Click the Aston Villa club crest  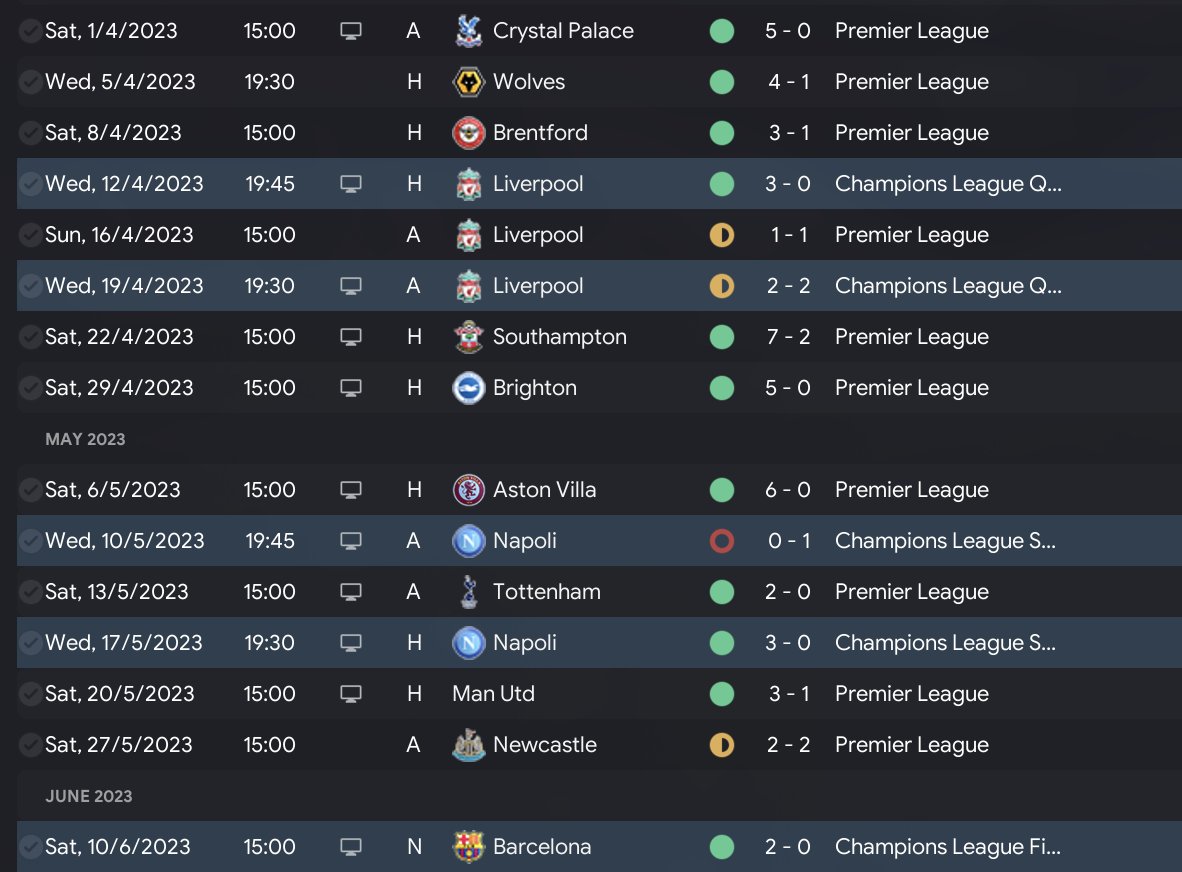(467, 490)
